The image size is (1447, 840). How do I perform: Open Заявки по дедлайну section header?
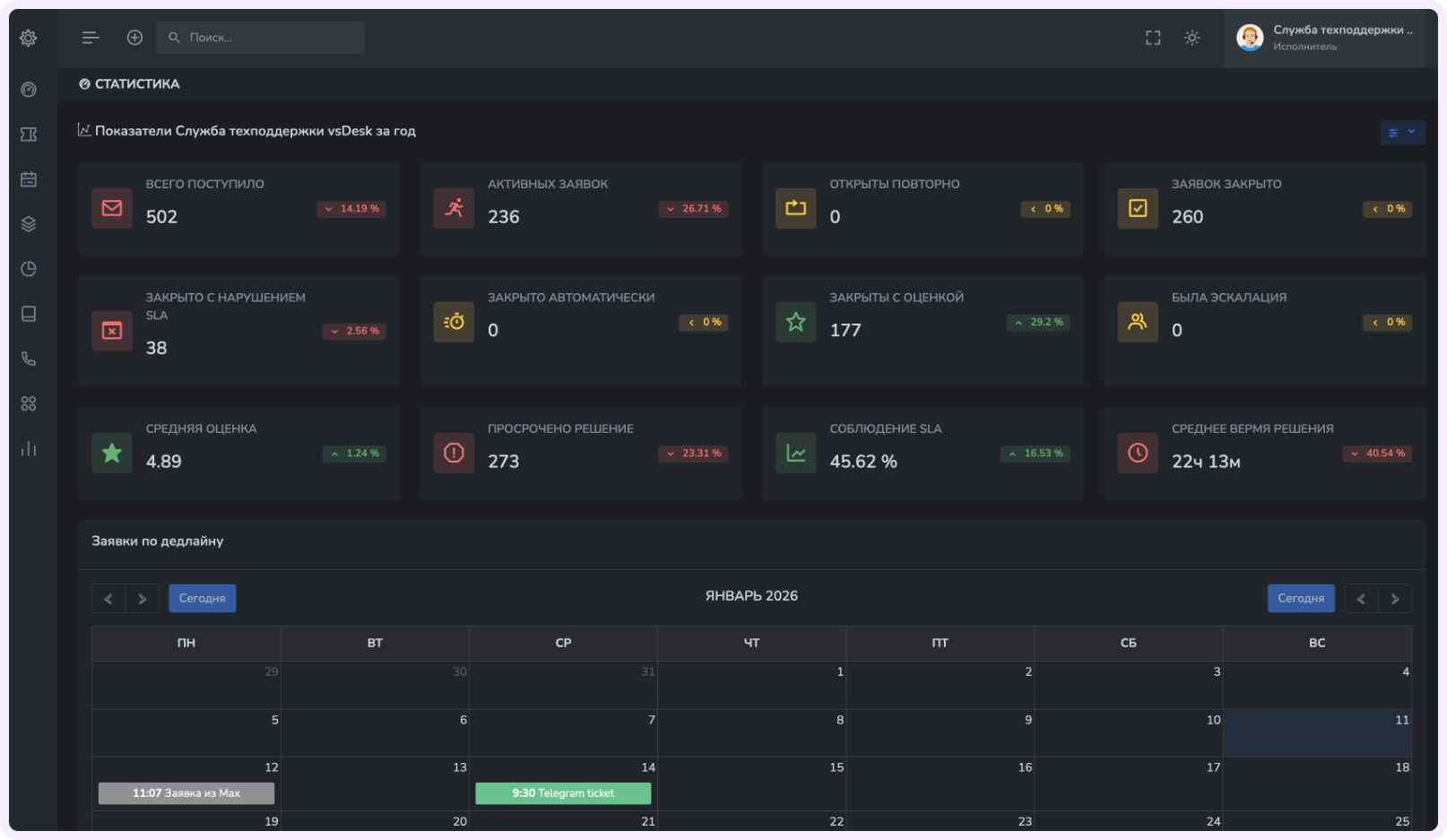click(156, 541)
